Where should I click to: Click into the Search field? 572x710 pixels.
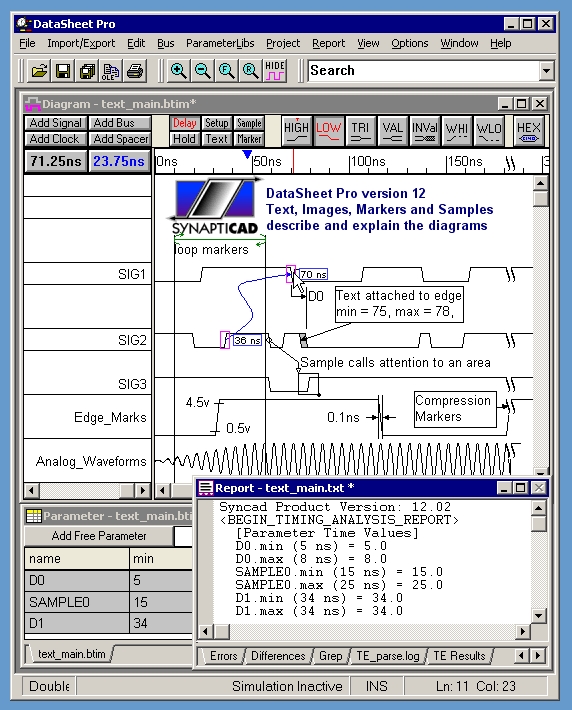tap(424, 71)
